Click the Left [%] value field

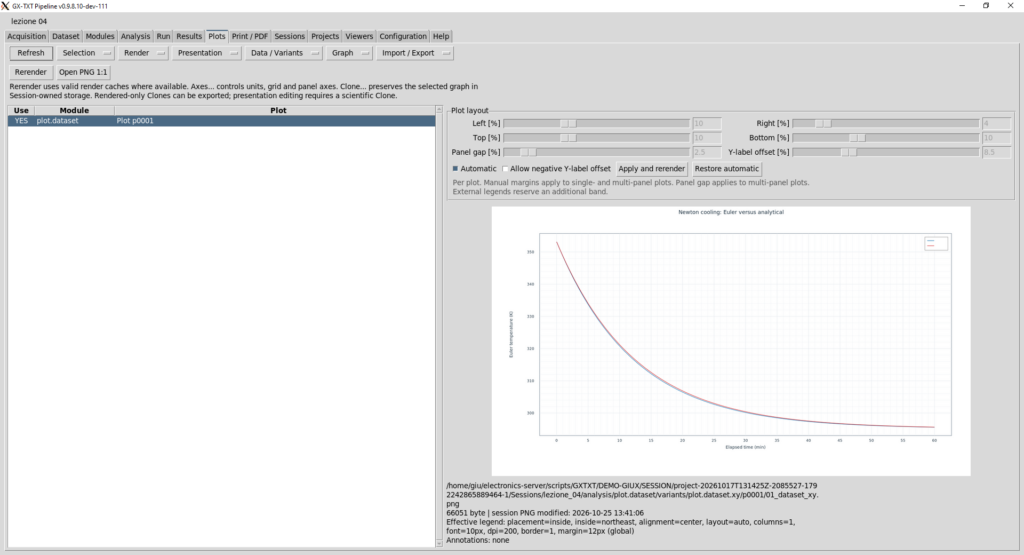click(707, 123)
